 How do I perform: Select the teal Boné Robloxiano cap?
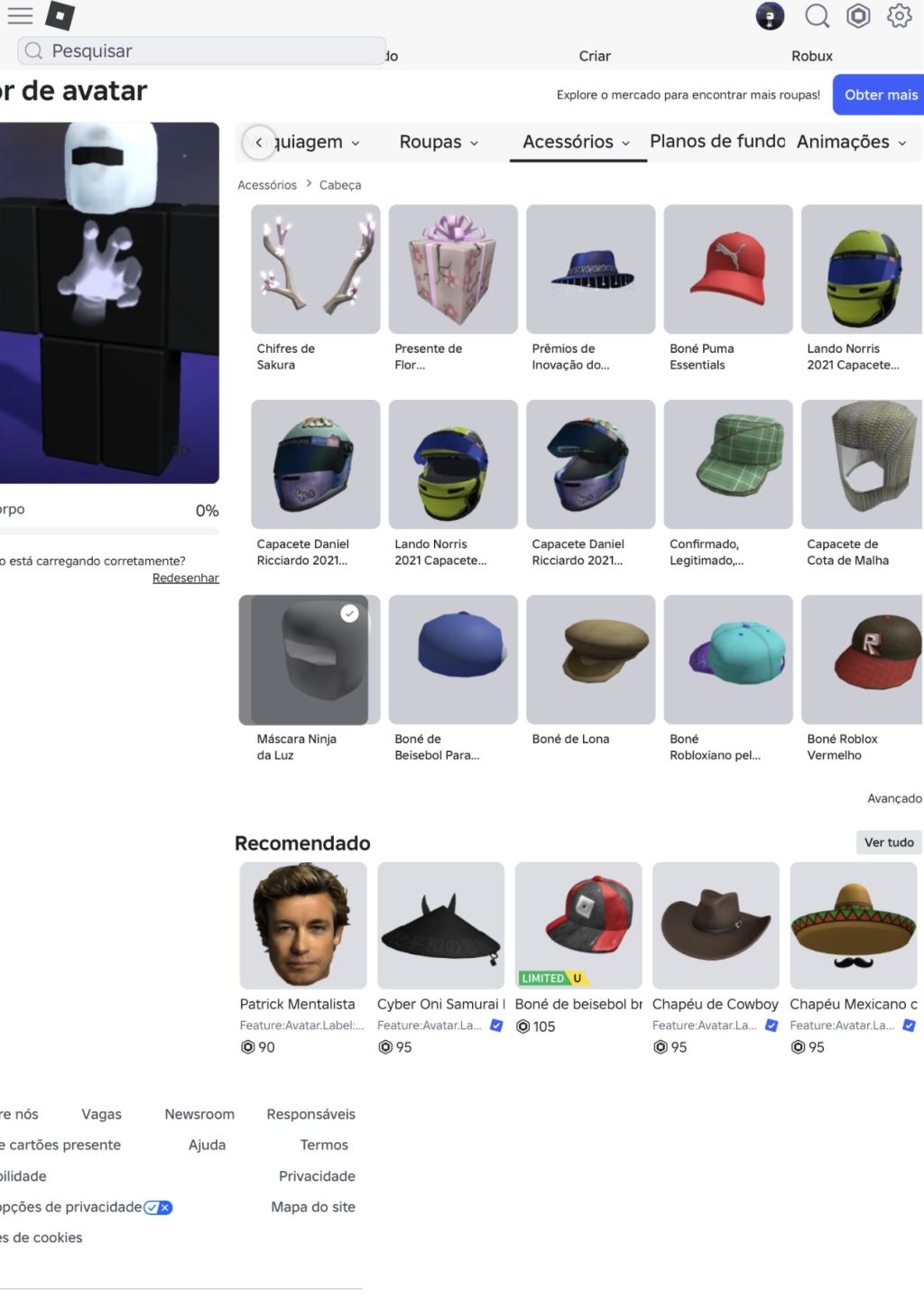pos(728,660)
